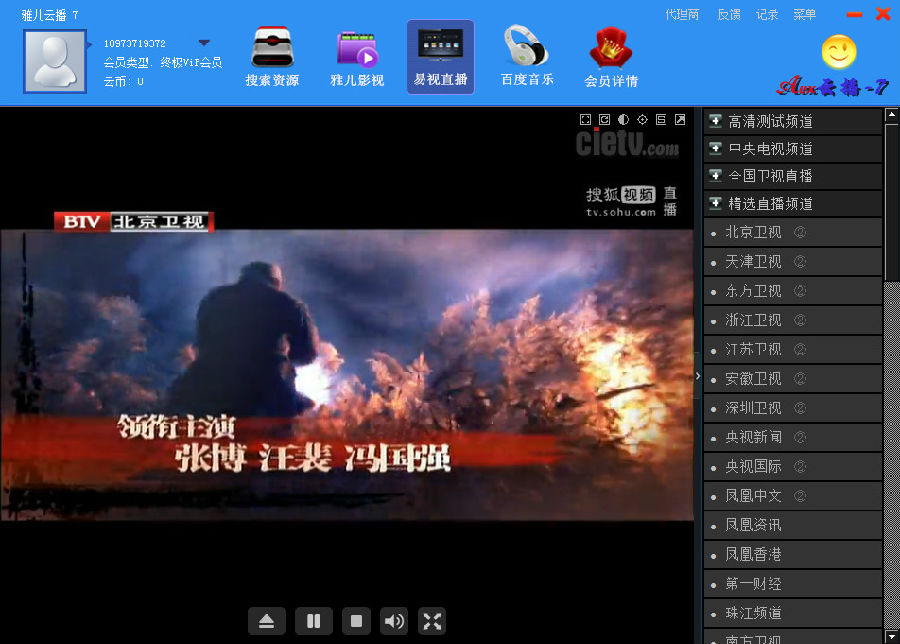Click the ② source icon beside 央视国际

(800, 467)
